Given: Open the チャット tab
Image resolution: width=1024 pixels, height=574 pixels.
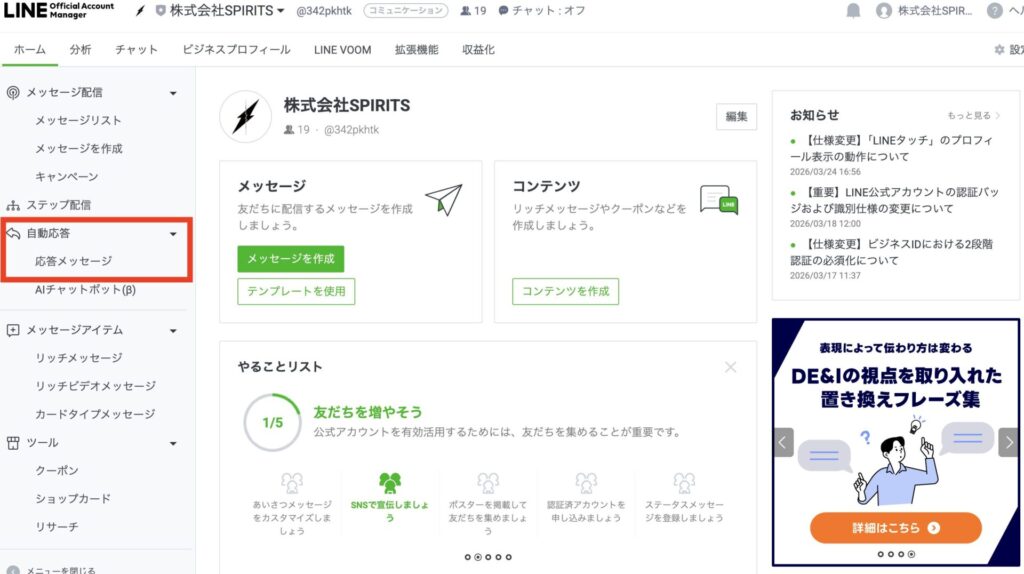Looking at the screenshot, I should pyautogui.click(x=136, y=50).
